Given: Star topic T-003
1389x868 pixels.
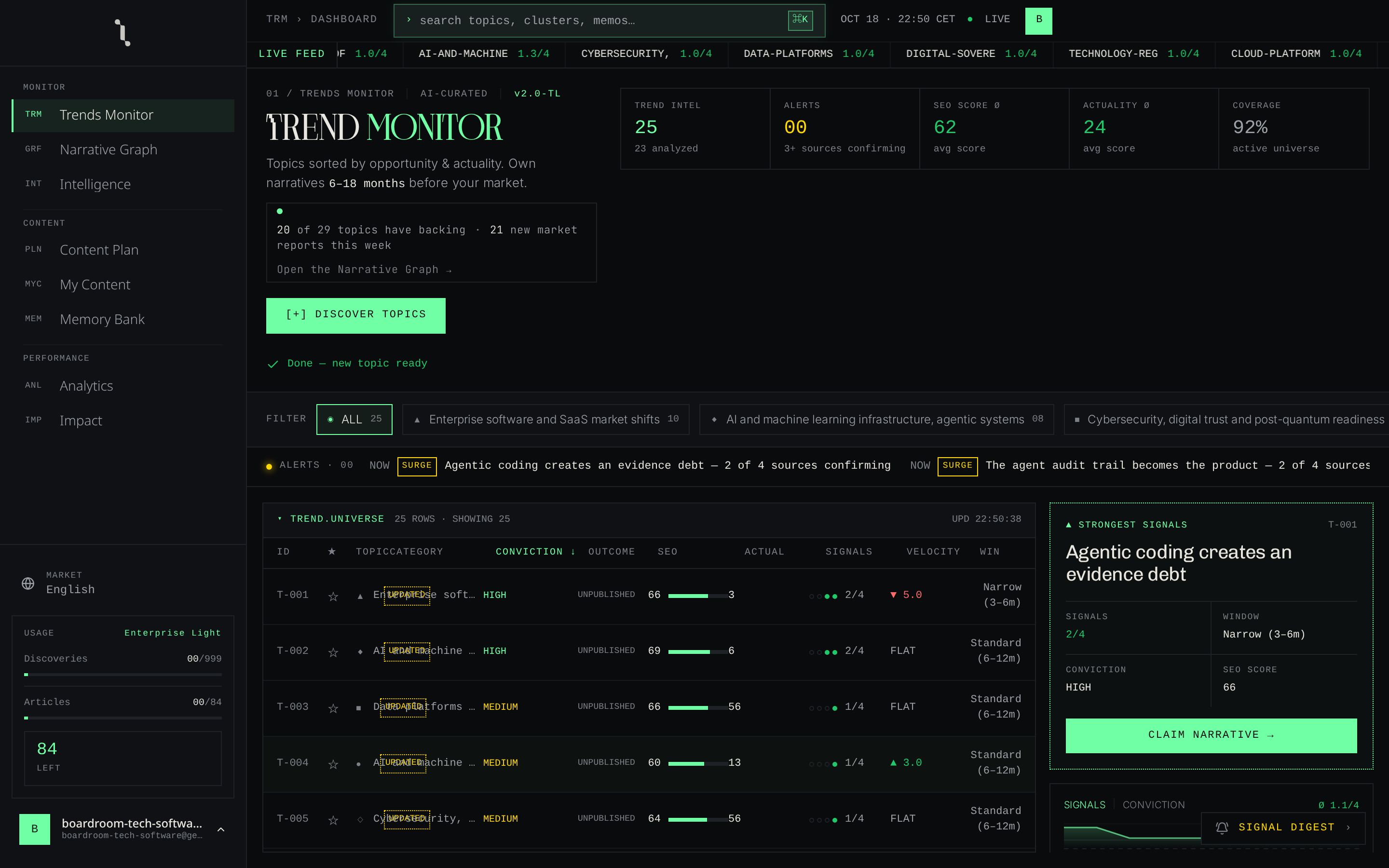Looking at the screenshot, I should pyautogui.click(x=333, y=708).
